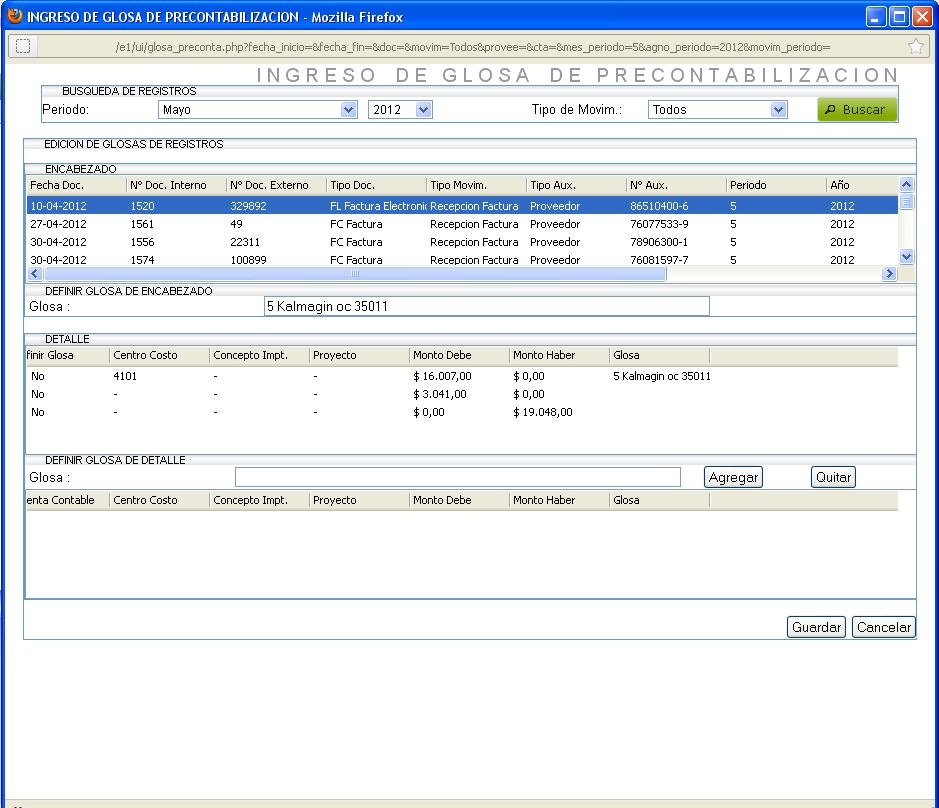939x808 pixels.
Task: Click the encabezado table scroll down arrow
Action: click(x=906, y=256)
